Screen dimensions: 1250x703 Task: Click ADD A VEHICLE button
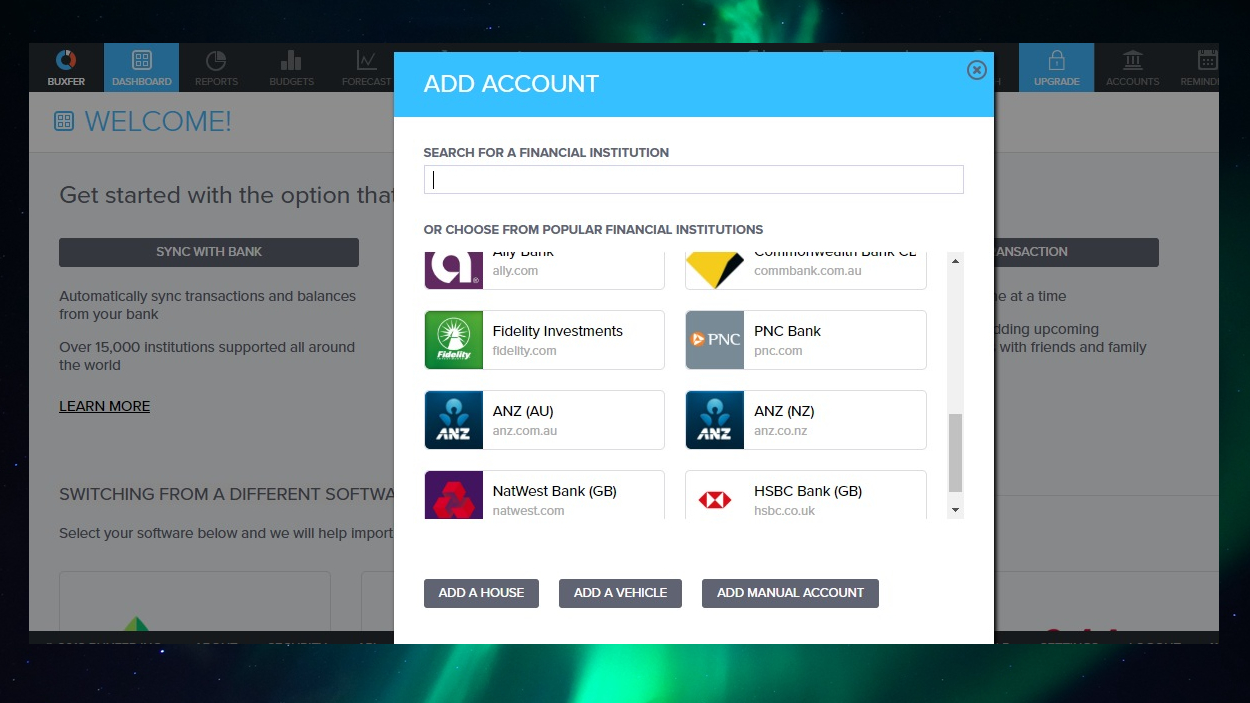620,593
